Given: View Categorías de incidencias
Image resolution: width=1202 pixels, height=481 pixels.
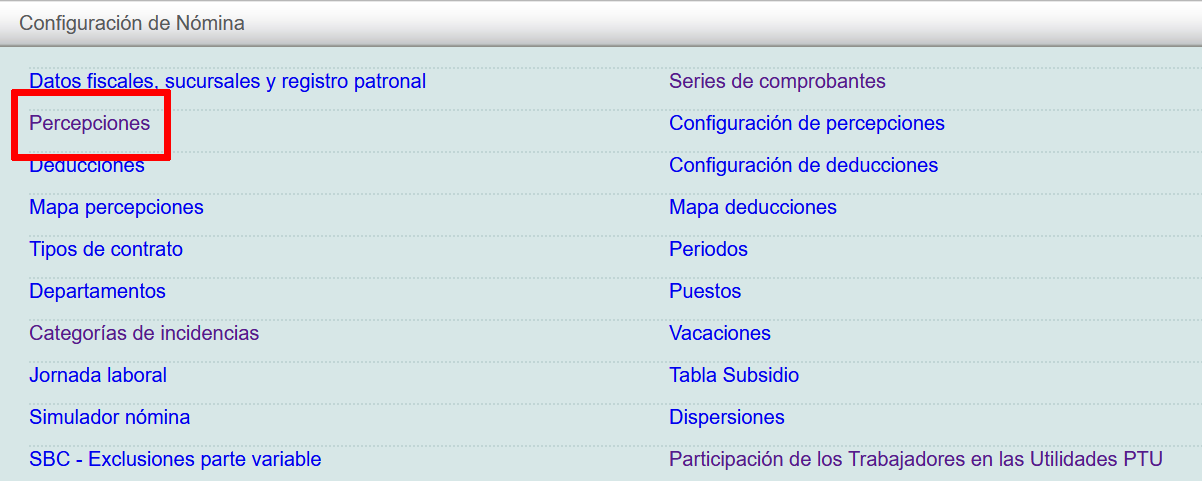Looking at the screenshot, I should 144,333.
